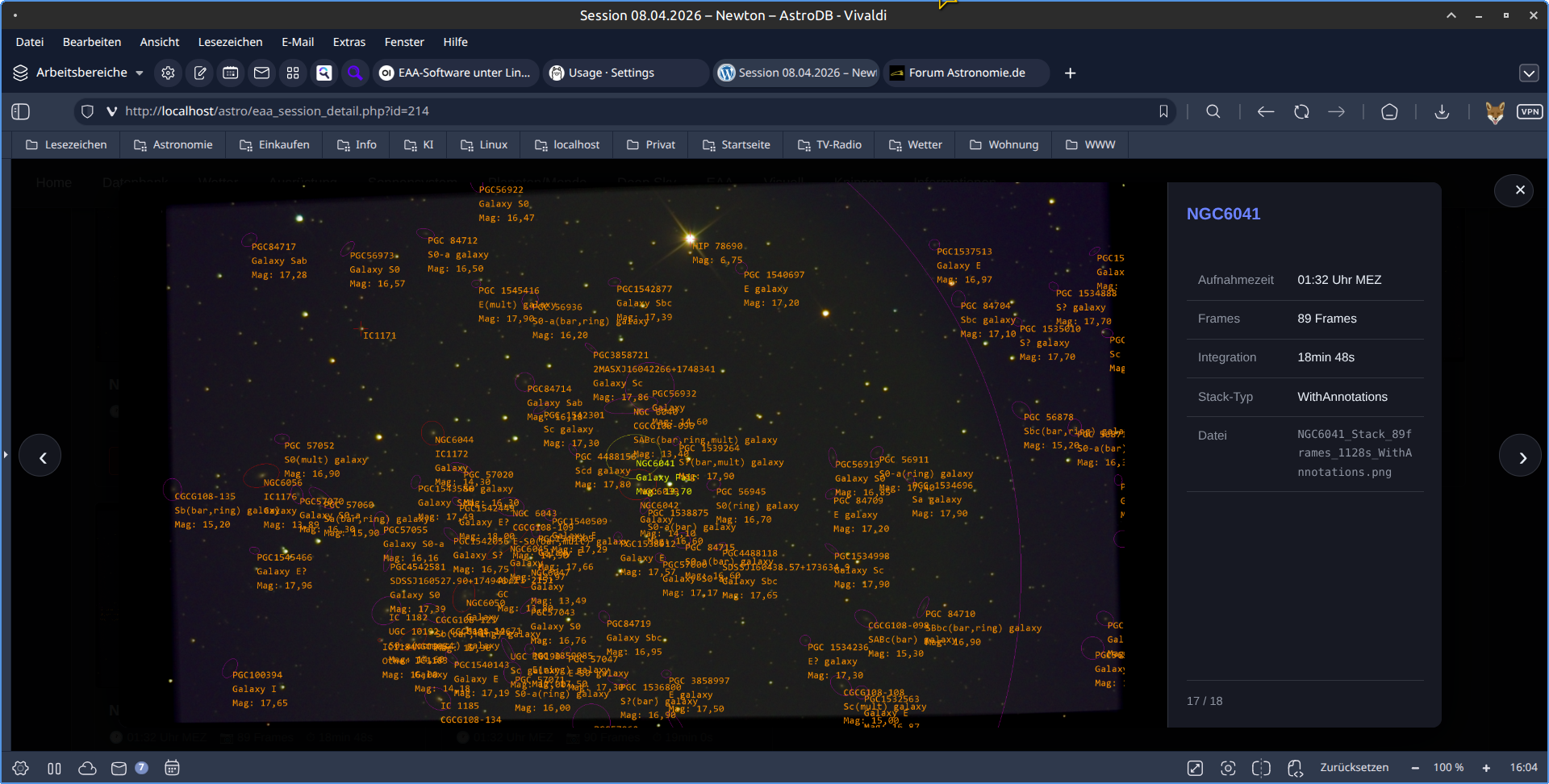Open the localhost bookmarks folder

pyautogui.click(x=567, y=145)
